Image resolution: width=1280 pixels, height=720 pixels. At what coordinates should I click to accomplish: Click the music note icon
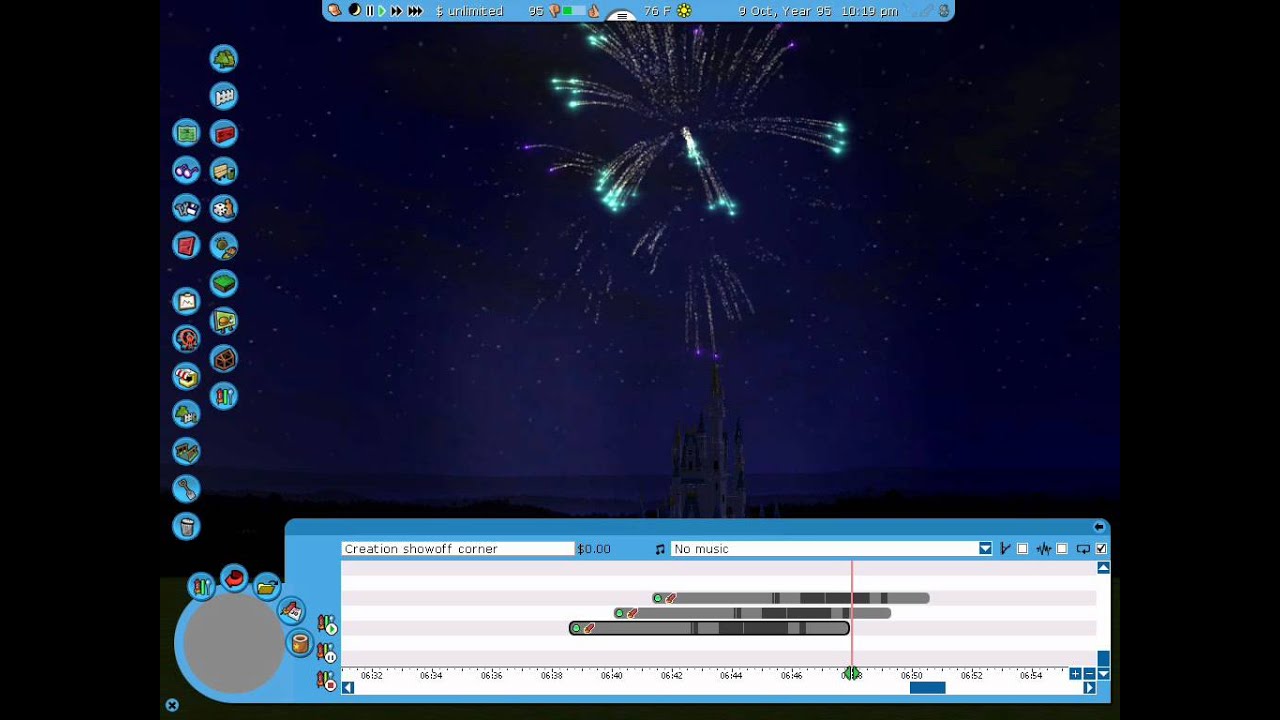pos(660,549)
